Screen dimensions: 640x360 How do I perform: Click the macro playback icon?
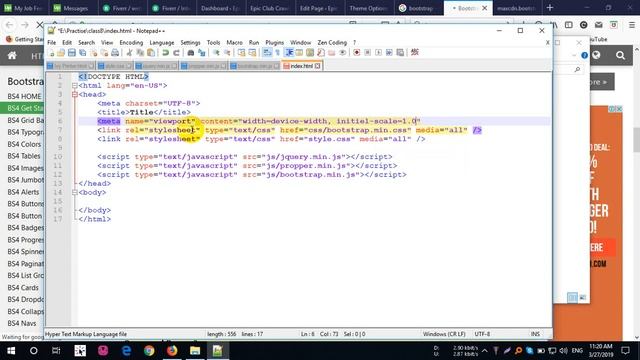378,52
